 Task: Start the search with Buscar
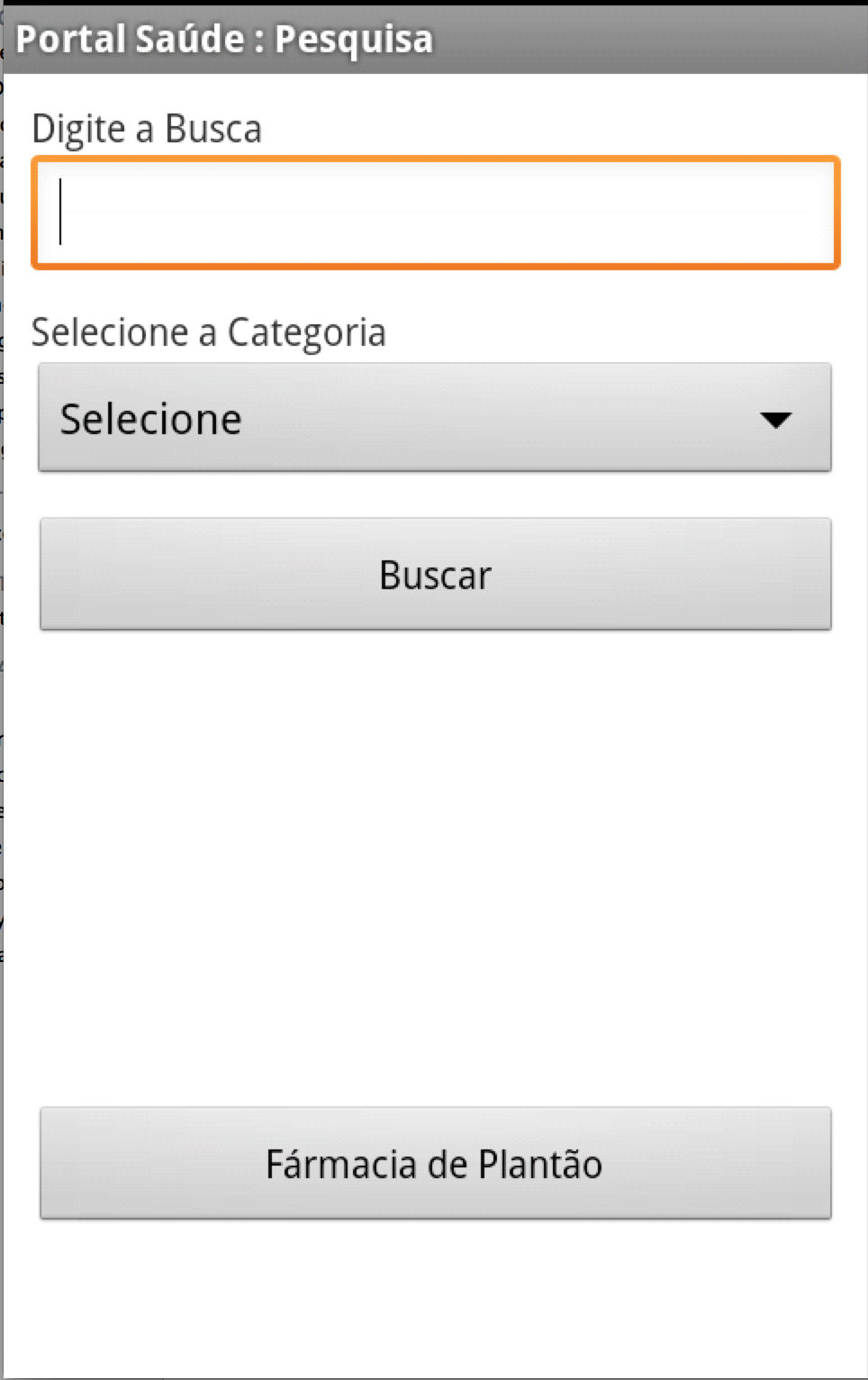[x=435, y=575]
